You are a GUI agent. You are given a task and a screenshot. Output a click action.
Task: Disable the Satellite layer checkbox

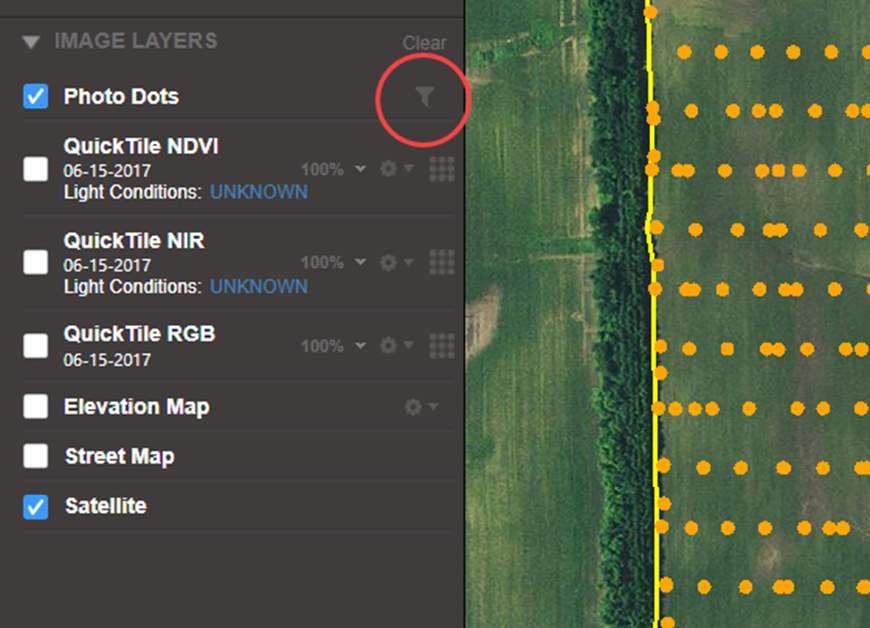pos(36,507)
